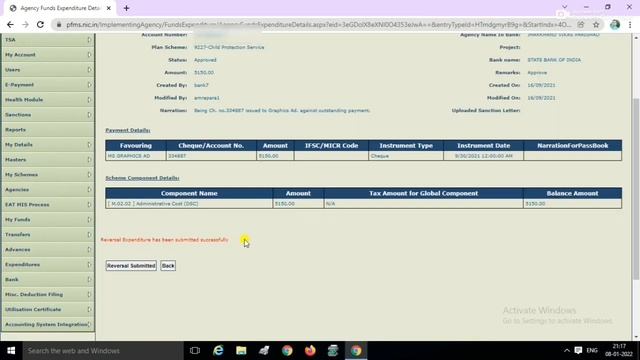This screenshot has width=640, height=360.
Task: Click the Windows taskbar search box
Action: pyautogui.click(x=103, y=351)
